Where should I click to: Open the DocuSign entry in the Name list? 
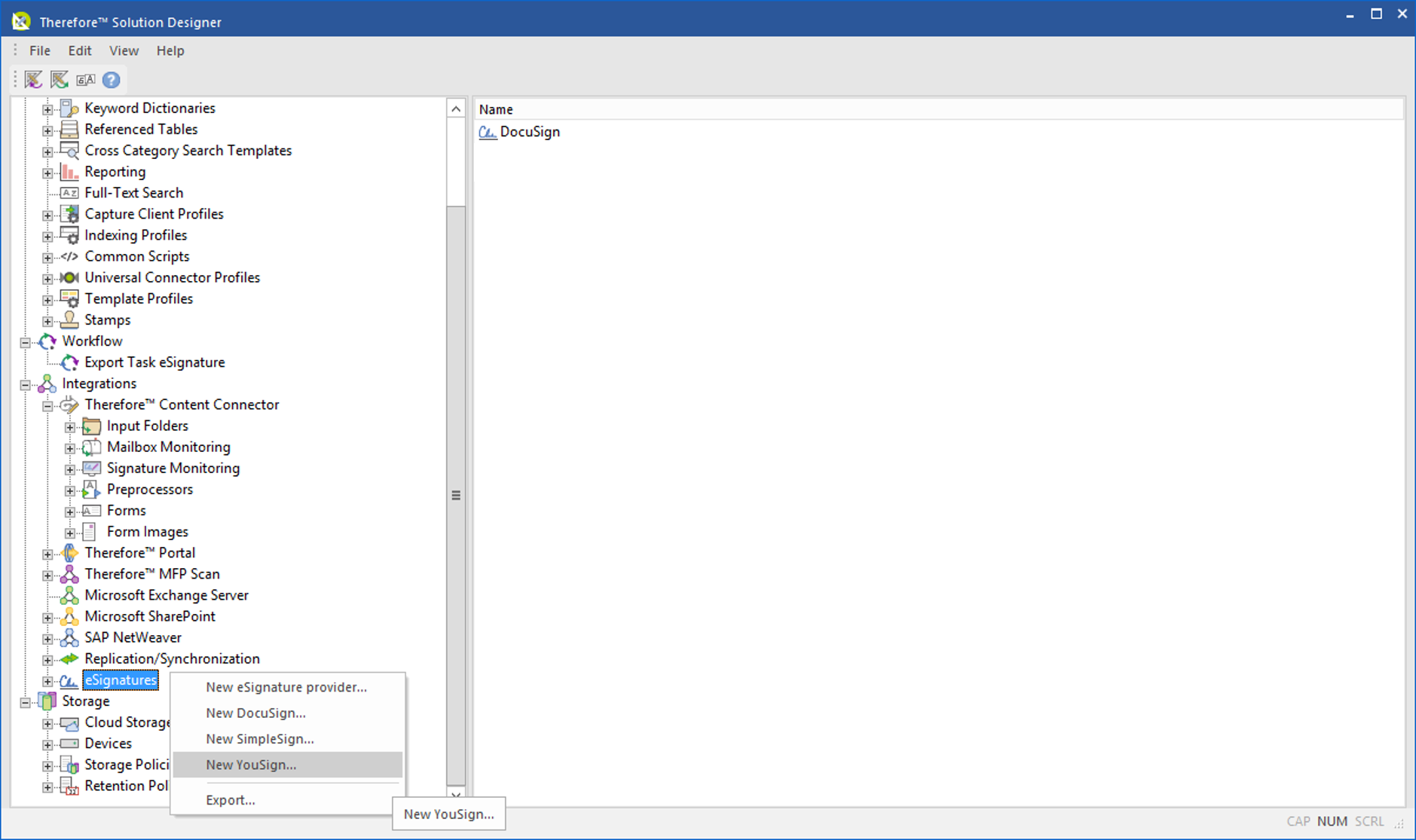click(x=530, y=132)
